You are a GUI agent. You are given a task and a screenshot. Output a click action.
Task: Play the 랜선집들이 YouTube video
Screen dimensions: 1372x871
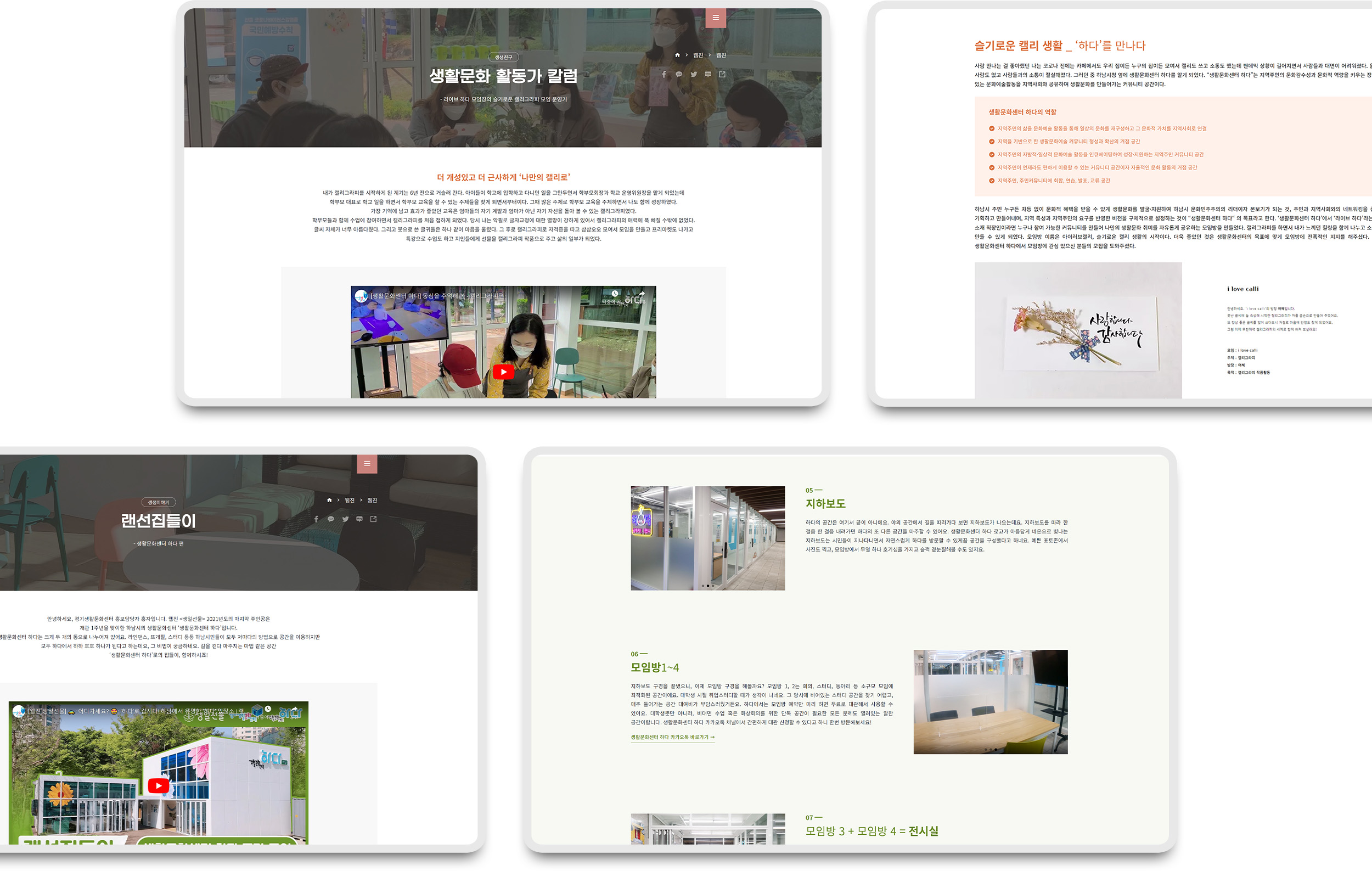[x=159, y=785]
